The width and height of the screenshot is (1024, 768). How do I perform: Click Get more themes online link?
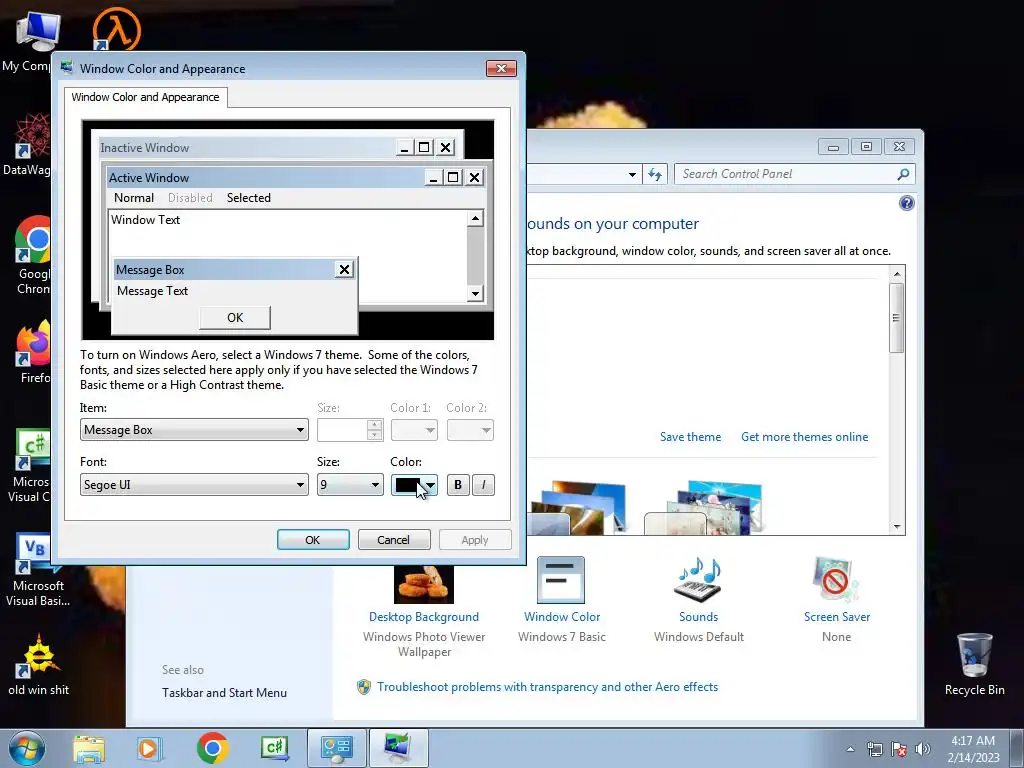[x=805, y=437]
